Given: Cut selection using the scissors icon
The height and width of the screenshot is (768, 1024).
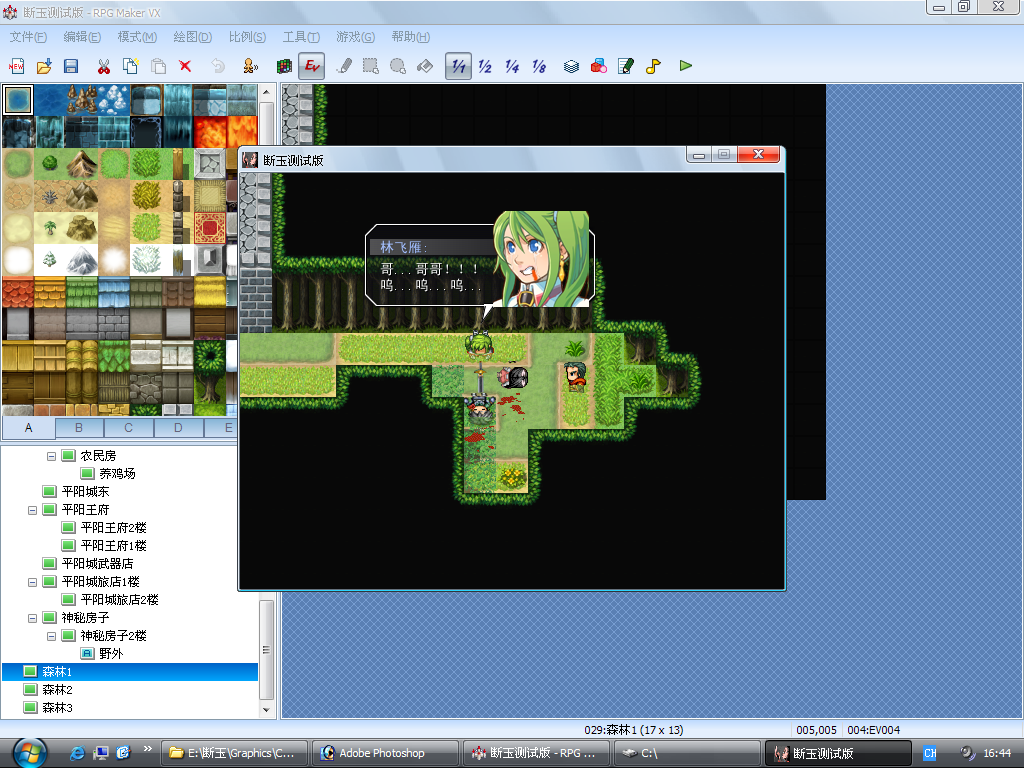Looking at the screenshot, I should coord(103,66).
